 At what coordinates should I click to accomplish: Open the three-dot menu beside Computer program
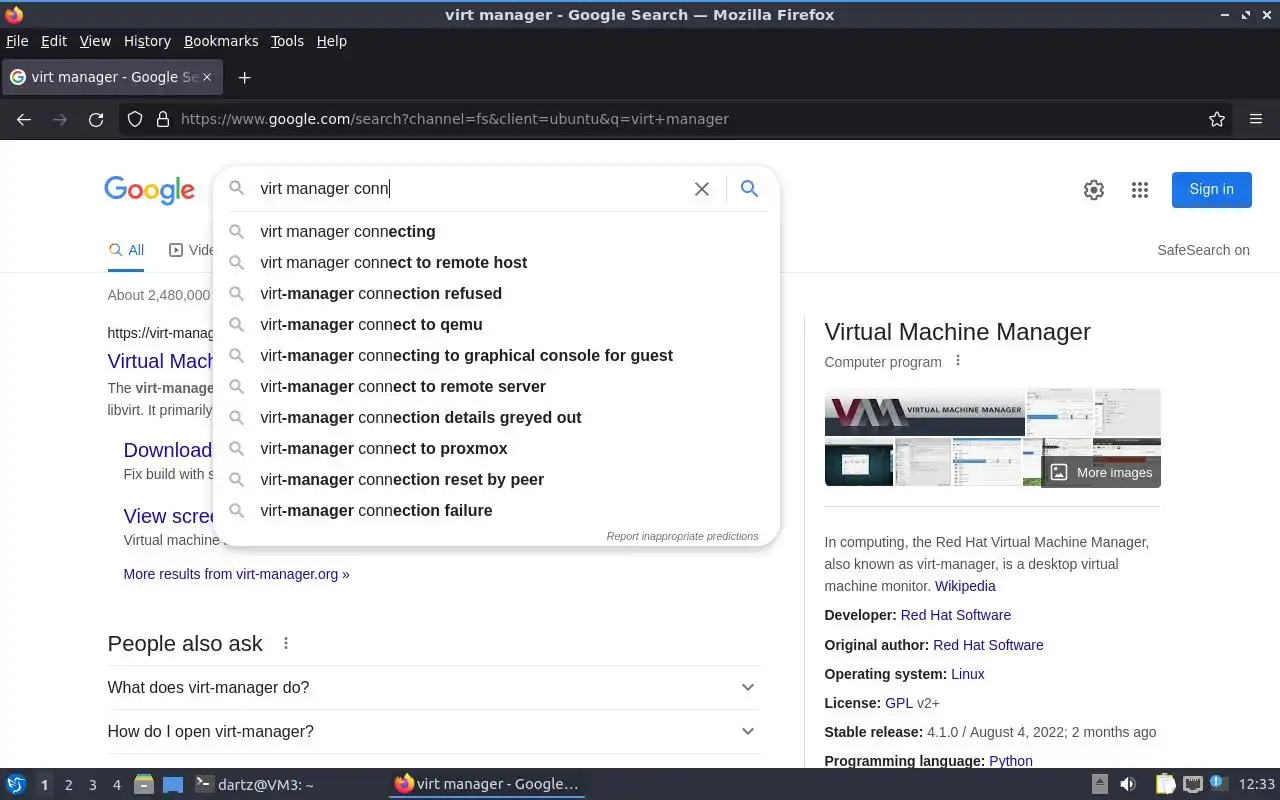(958, 361)
